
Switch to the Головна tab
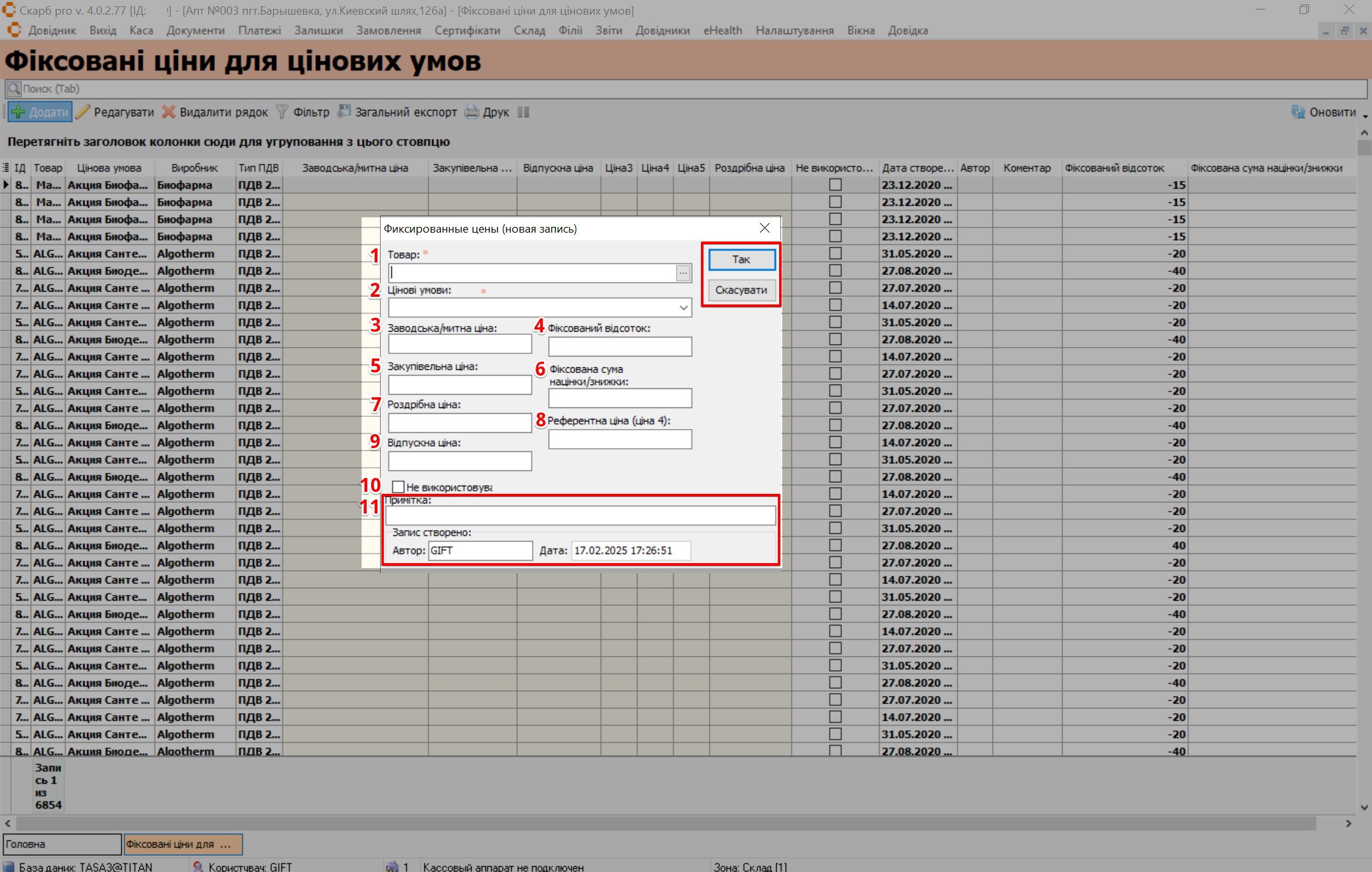click(61, 844)
